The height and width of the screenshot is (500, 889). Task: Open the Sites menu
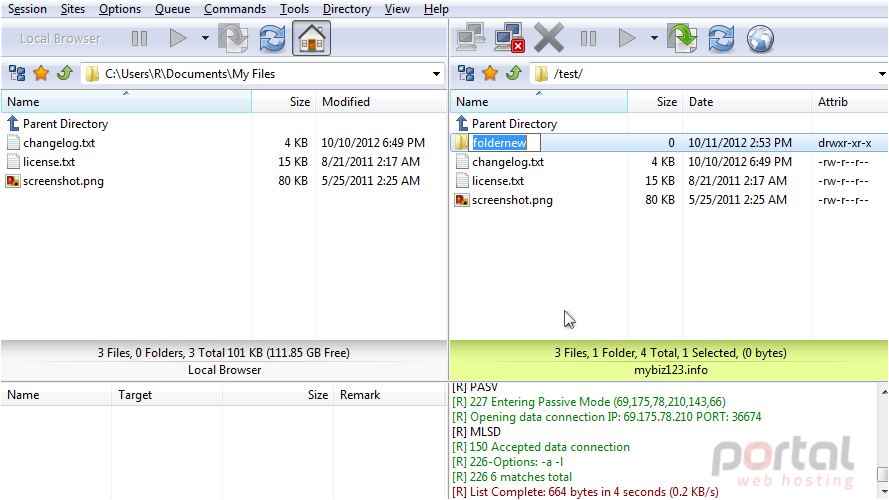click(73, 9)
